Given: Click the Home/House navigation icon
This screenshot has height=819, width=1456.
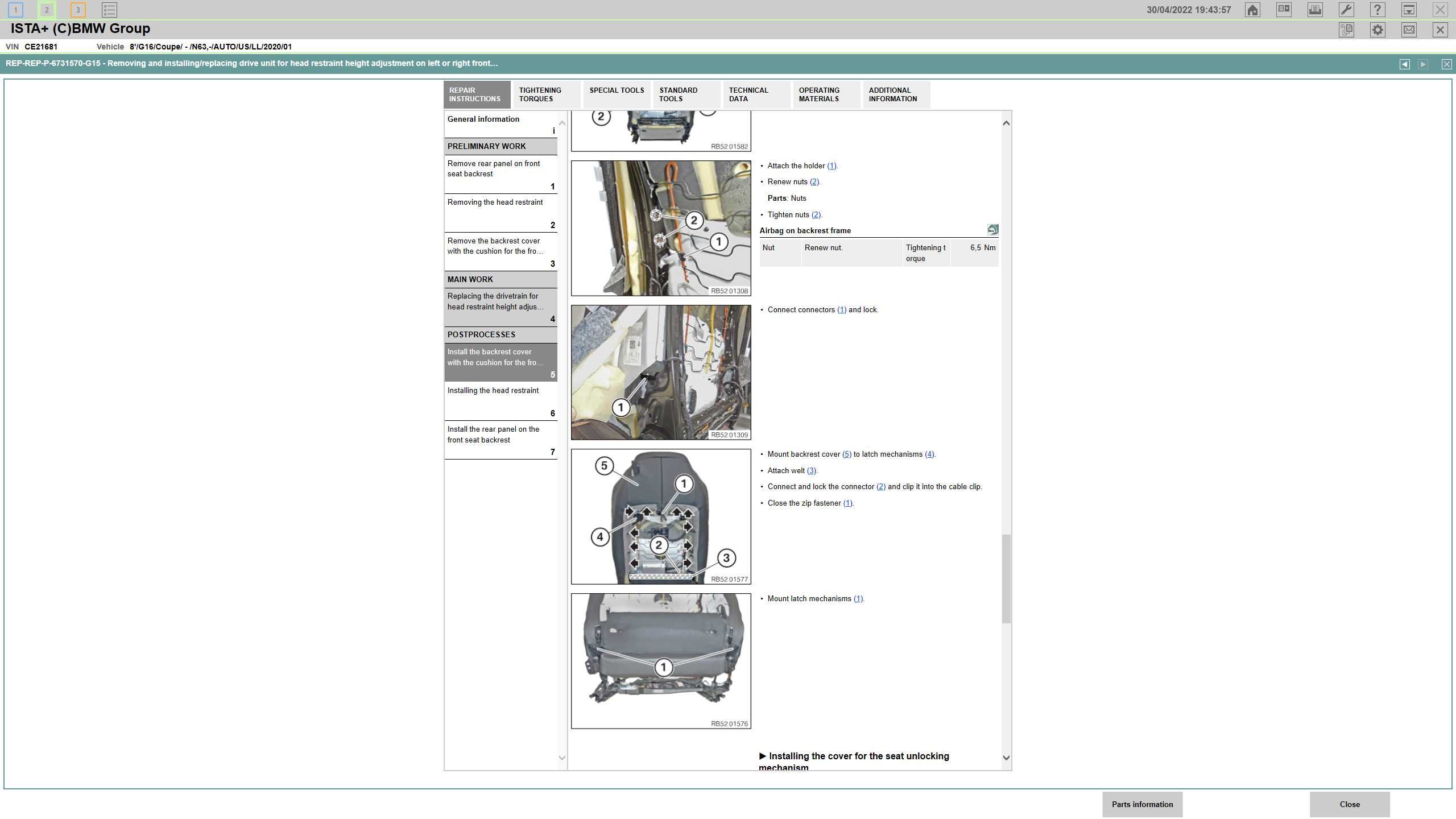Looking at the screenshot, I should (x=1253, y=10).
